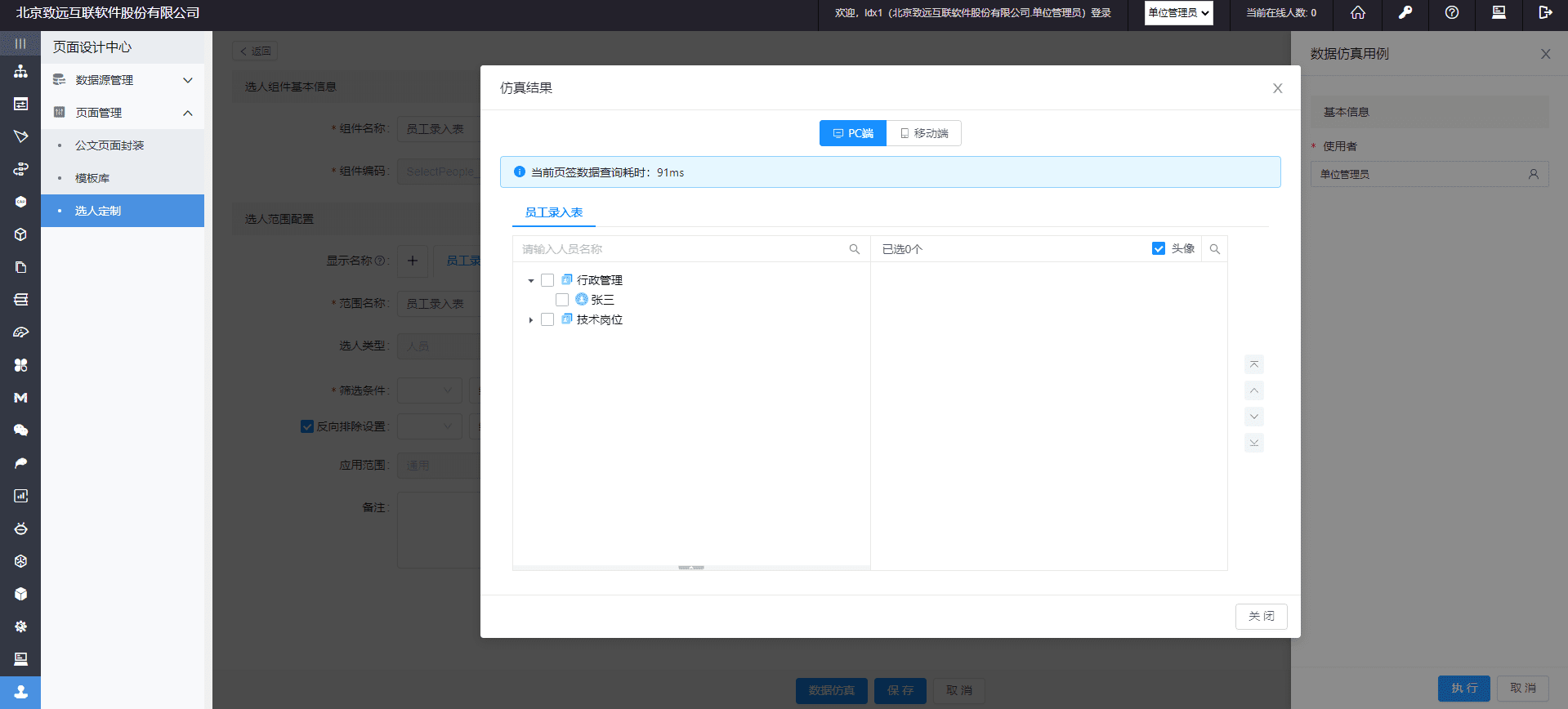
Task: Click the feather icon in the left rail
Action: pos(20,463)
